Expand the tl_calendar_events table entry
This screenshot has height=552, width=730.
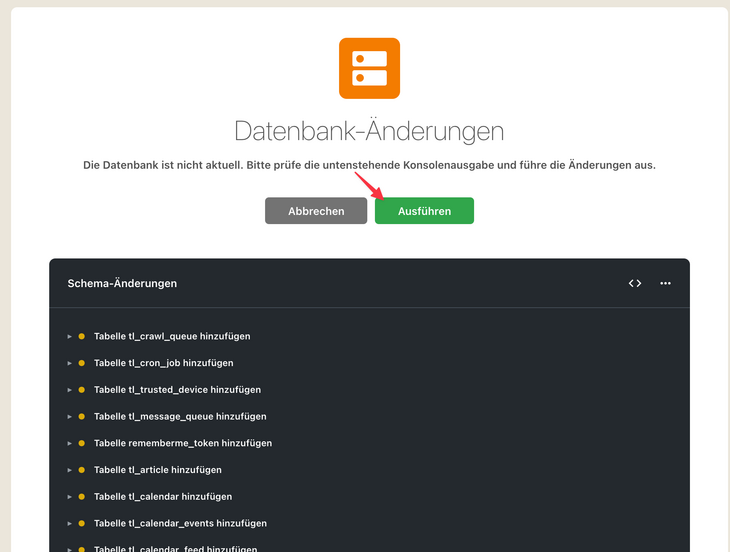click(x=69, y=524)
